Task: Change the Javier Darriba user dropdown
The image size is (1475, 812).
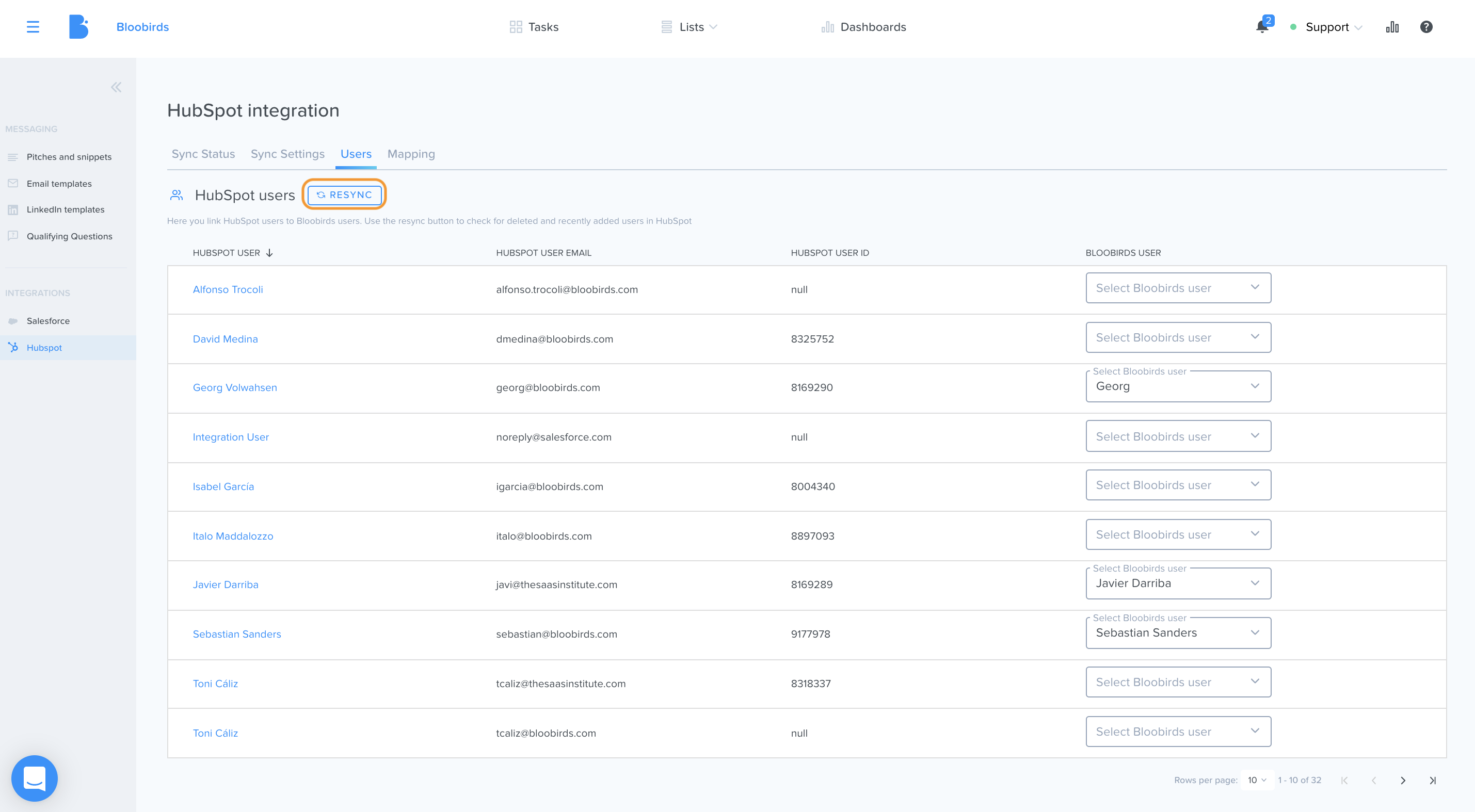Action: (1178, 583)
